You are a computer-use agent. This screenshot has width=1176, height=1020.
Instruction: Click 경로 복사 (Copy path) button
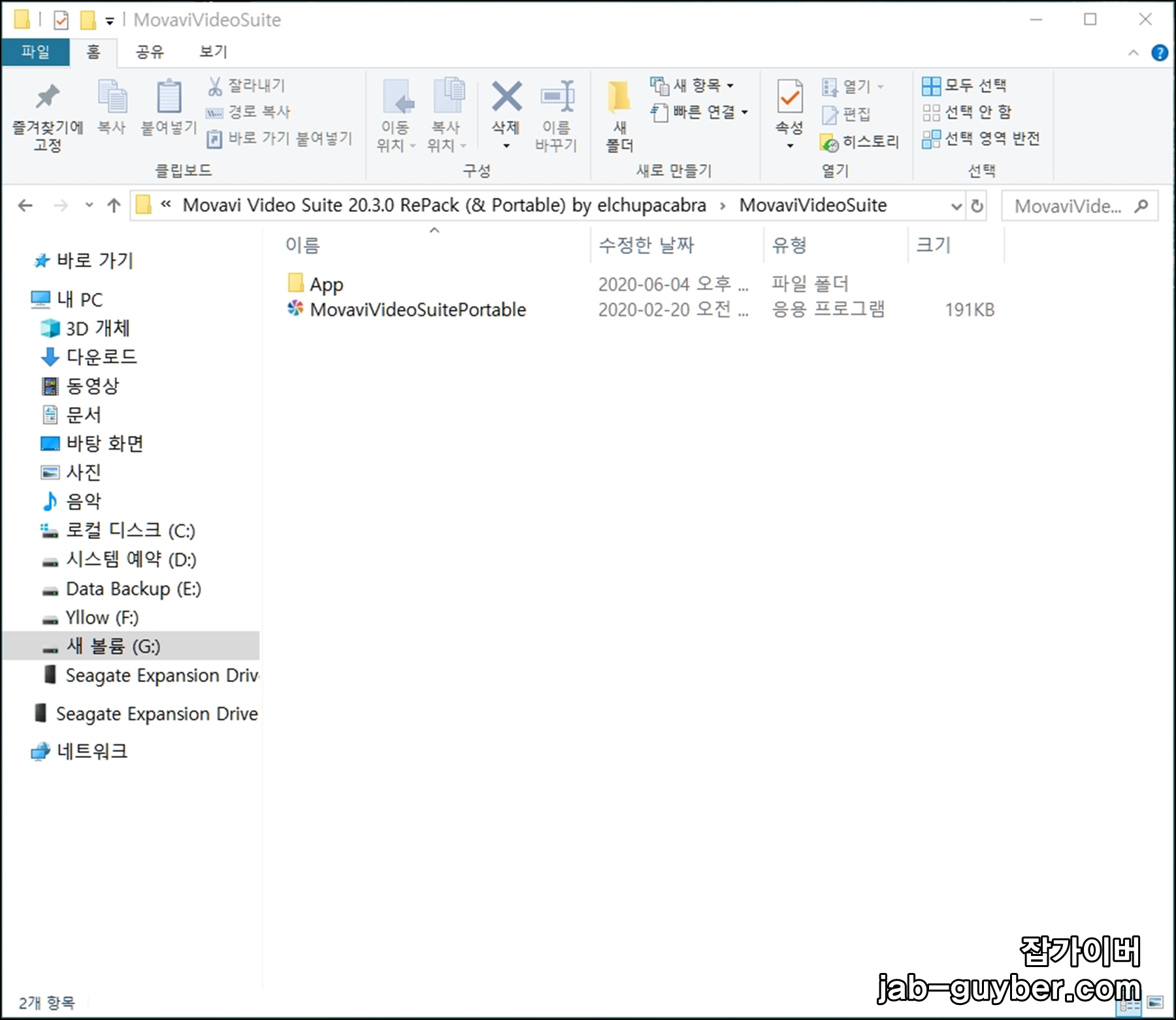point(248,112)
